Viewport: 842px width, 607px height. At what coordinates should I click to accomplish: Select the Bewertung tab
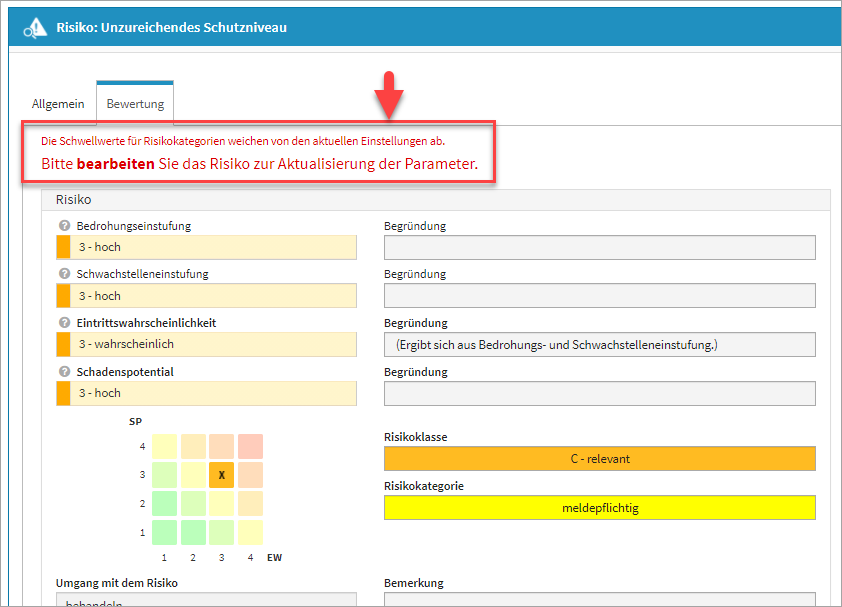click(135, 105)
